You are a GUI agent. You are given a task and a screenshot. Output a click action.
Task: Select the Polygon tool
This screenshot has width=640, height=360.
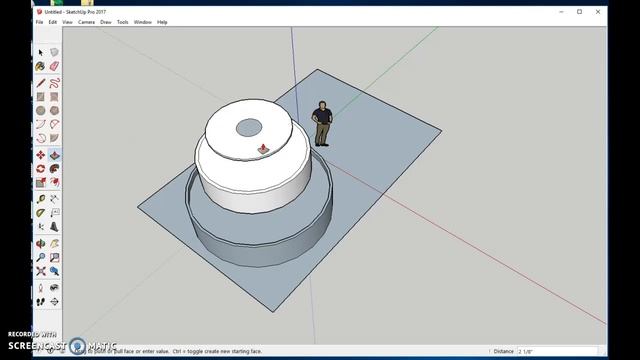click(54, 110)
